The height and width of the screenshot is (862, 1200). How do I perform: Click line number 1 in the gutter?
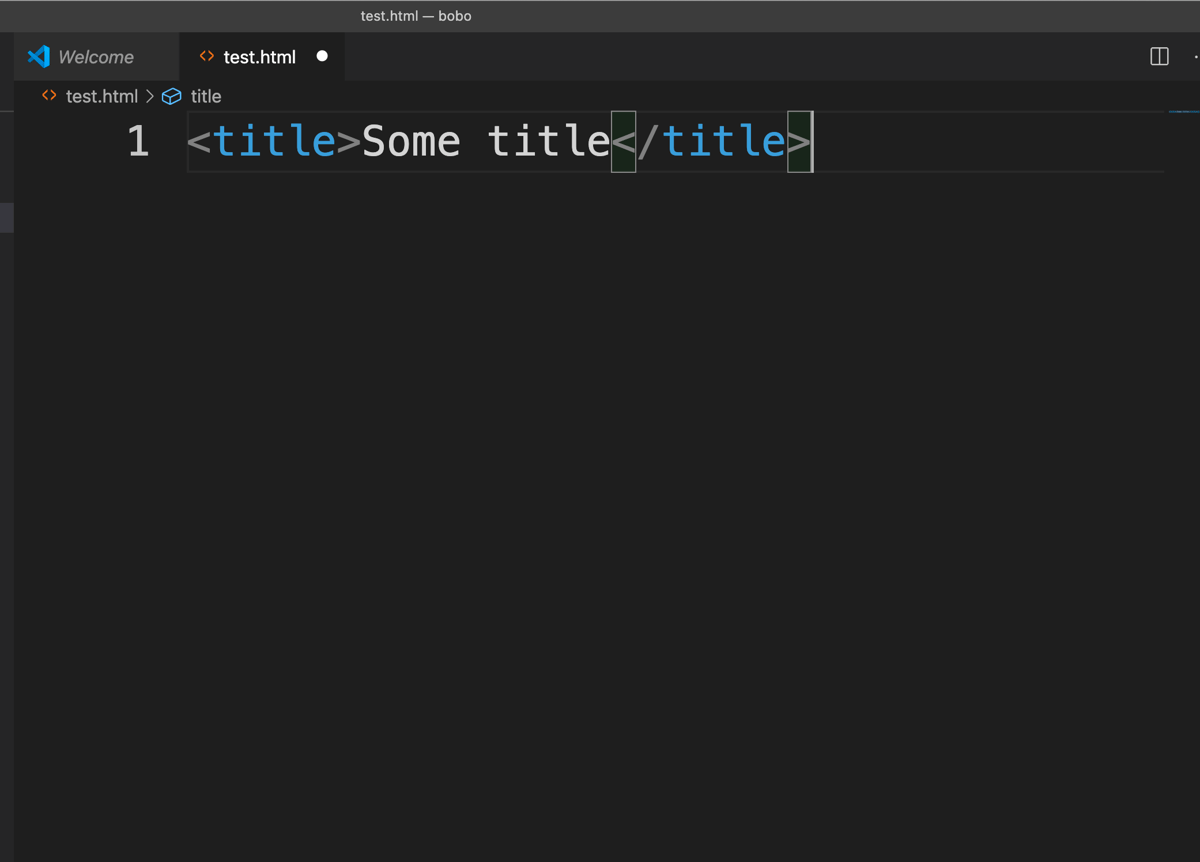[x=138, y=141]
